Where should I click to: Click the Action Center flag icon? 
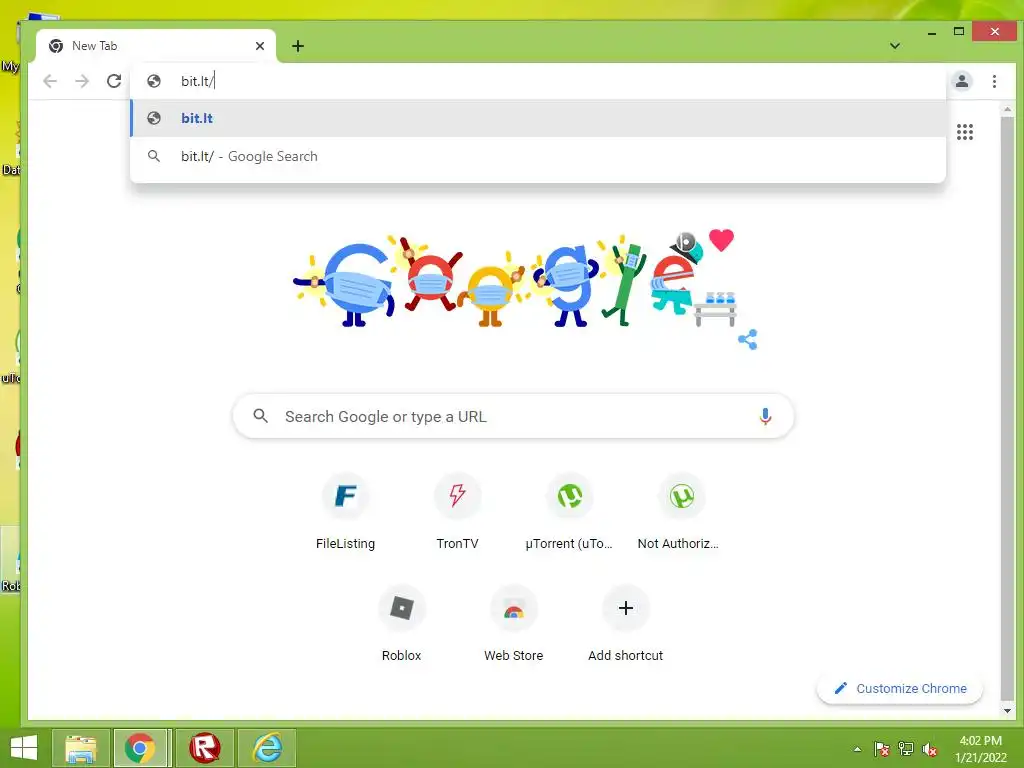click(881, 749)
